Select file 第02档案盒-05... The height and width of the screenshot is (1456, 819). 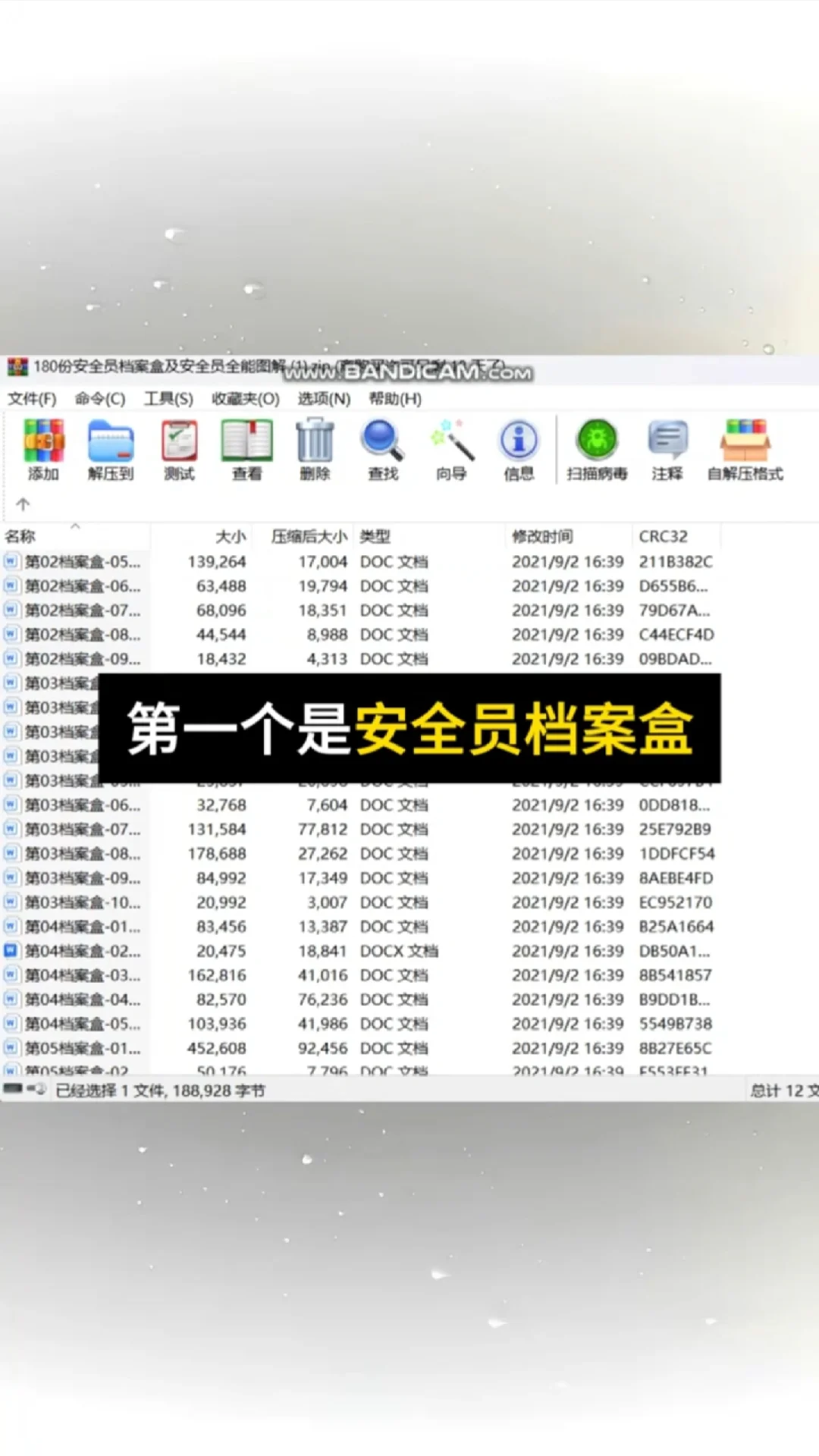tap(82, 562)
